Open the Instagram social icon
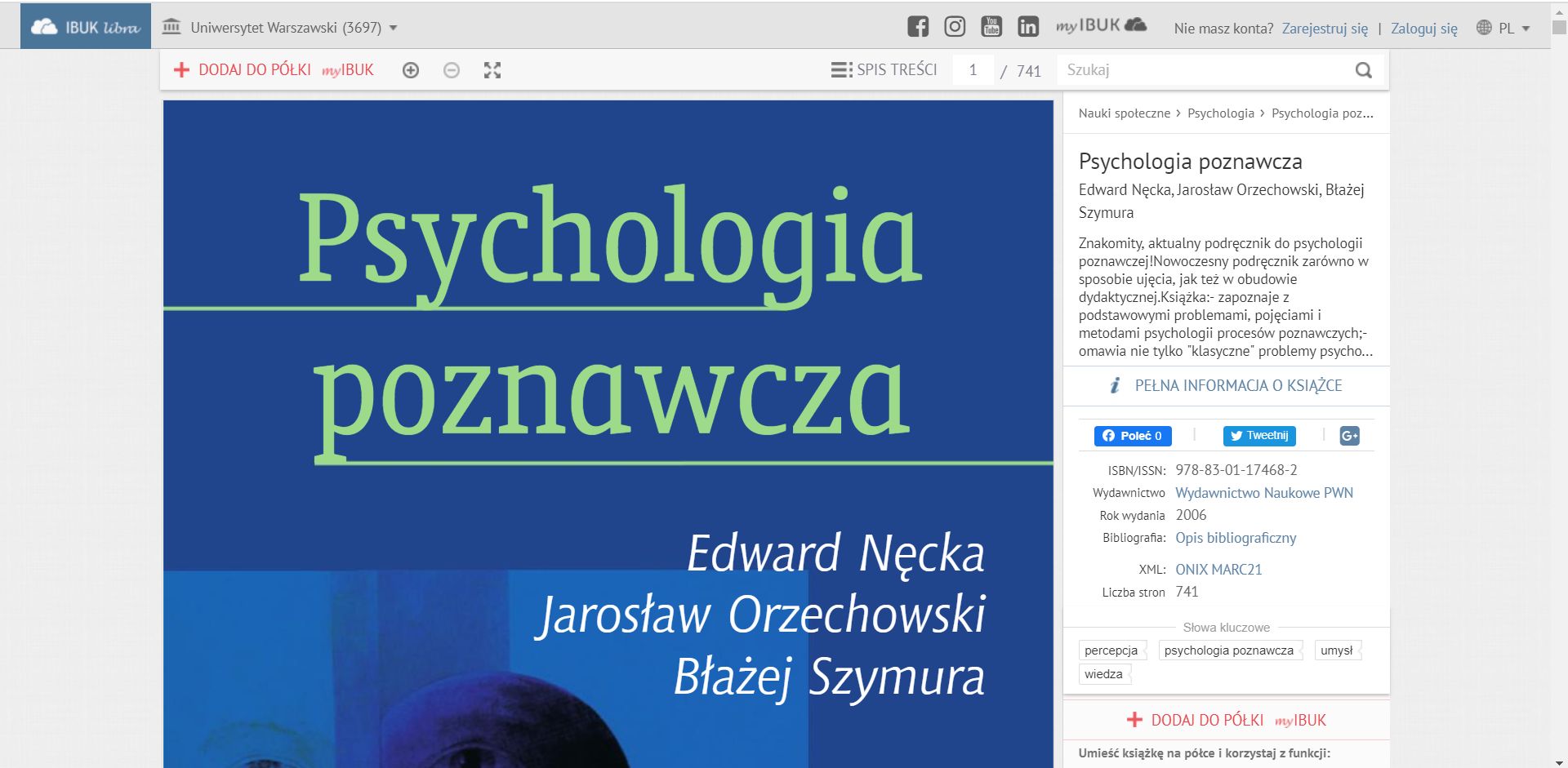1568x768 pixels. click(x=955, y=27)
